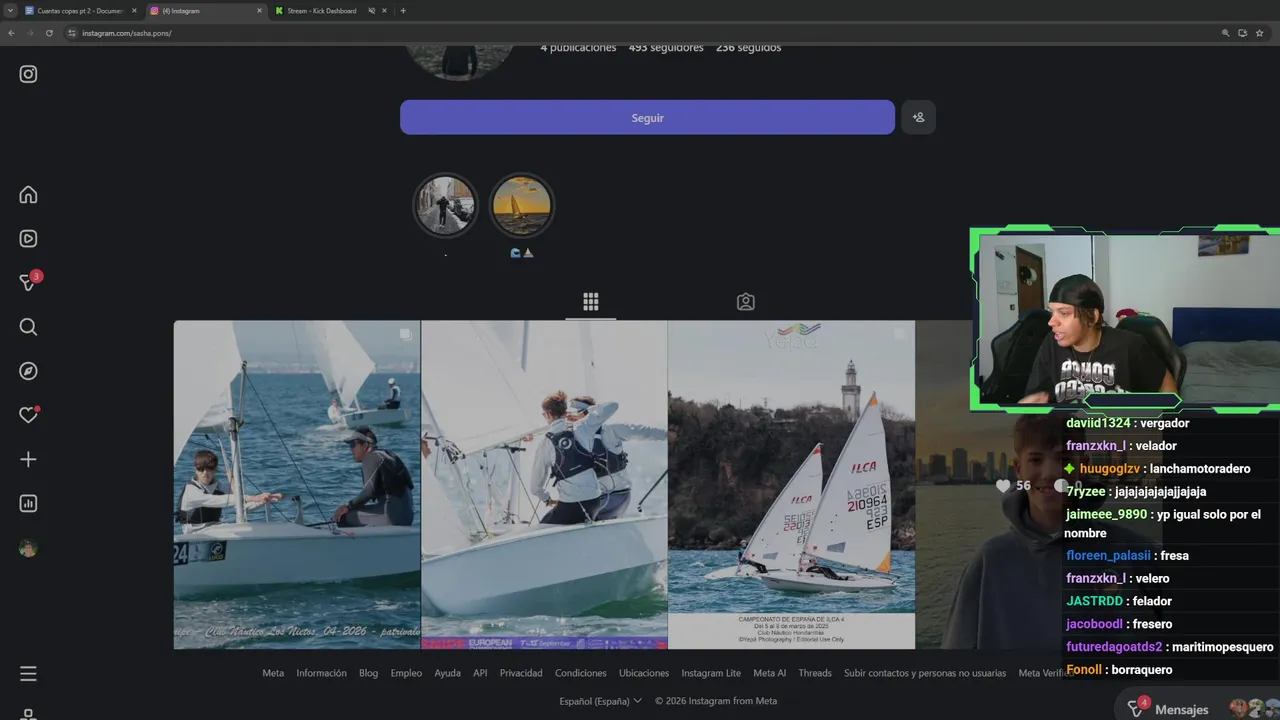Image resolution: width=1280 pixels, height=720 pixels.
Task: Open the Meta AI footer link
Action: pos(770,673)
